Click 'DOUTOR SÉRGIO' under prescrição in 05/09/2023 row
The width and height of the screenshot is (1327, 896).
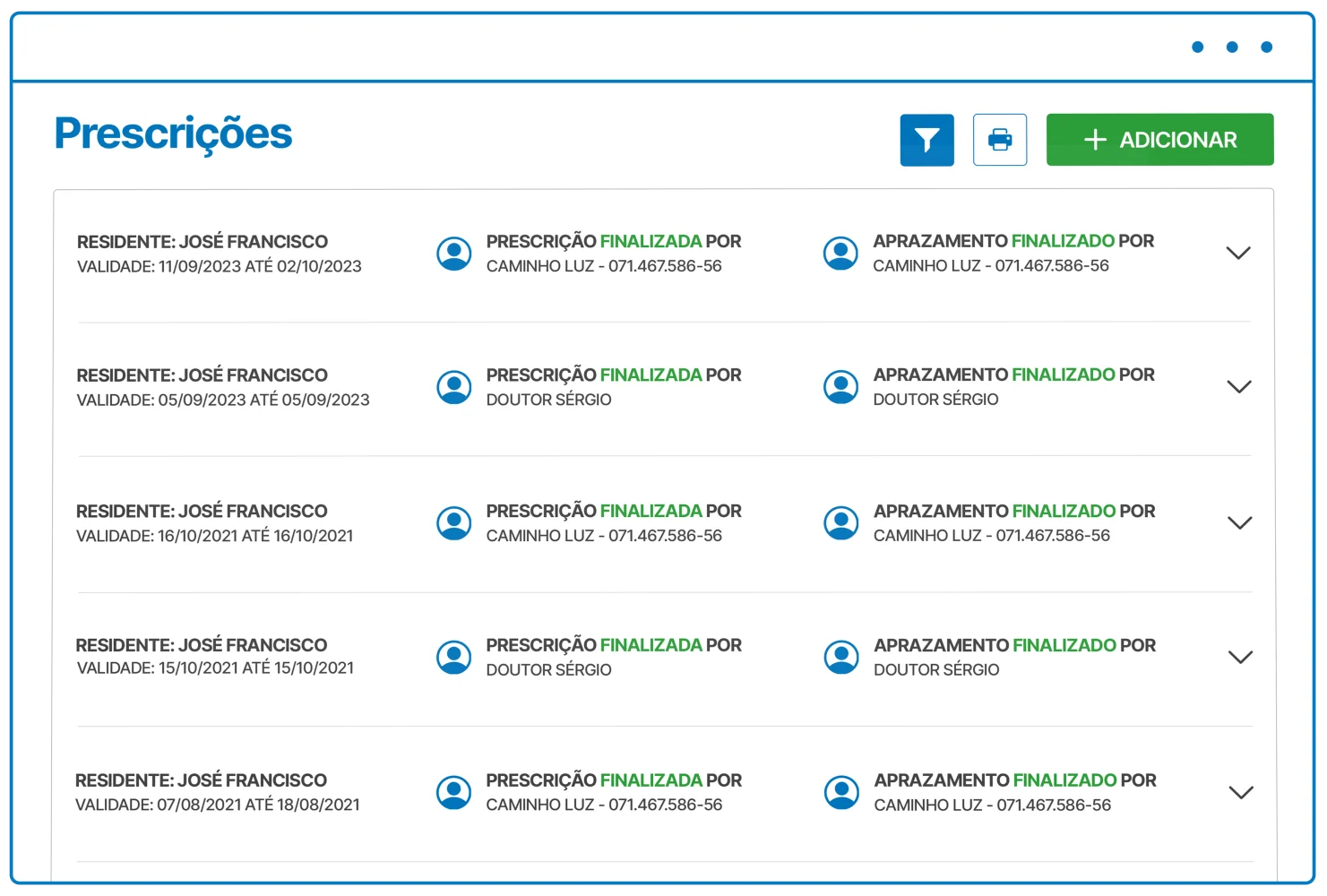click(x=549, y=400)
